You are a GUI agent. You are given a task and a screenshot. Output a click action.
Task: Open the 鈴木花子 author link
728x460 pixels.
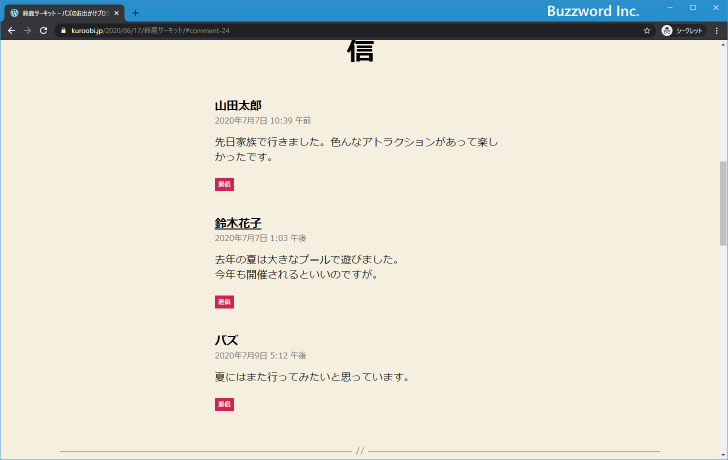pyautogui.click(x=238, y=223)
